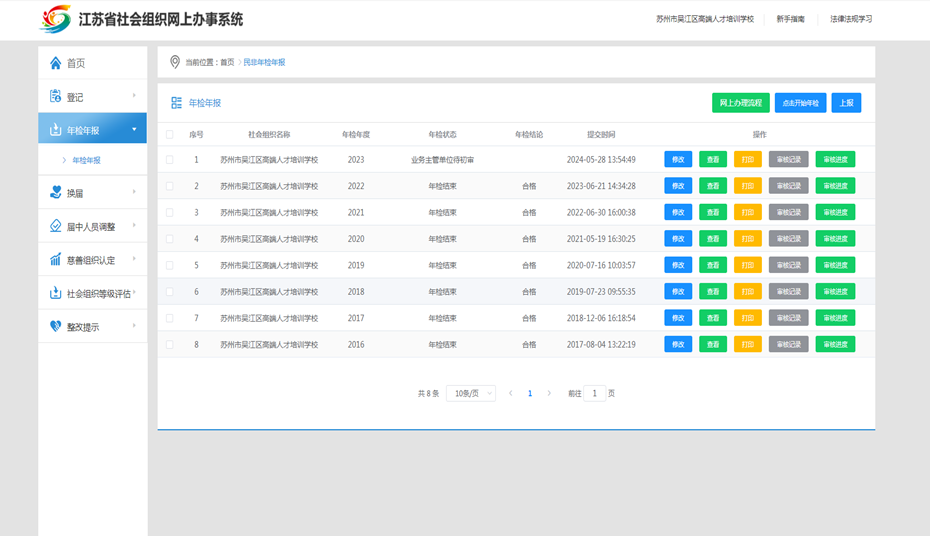The height and width of the screenshot is (536, 930).
Task: Expand the 慈善组织认定 menu arrow
Action: [134, 259]
